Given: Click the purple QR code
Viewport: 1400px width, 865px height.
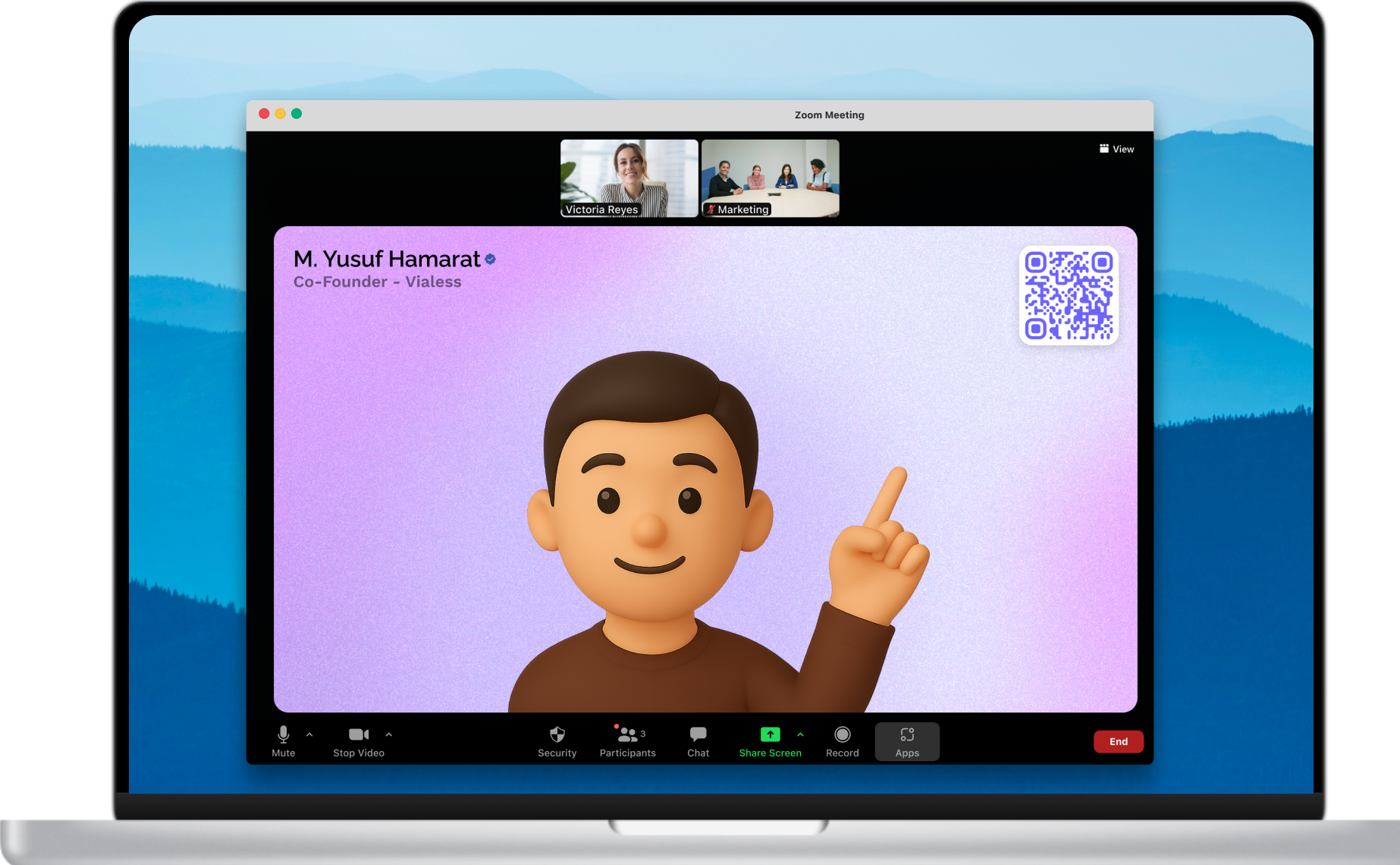Looking at the screenshot, I should click(1069, 295).
